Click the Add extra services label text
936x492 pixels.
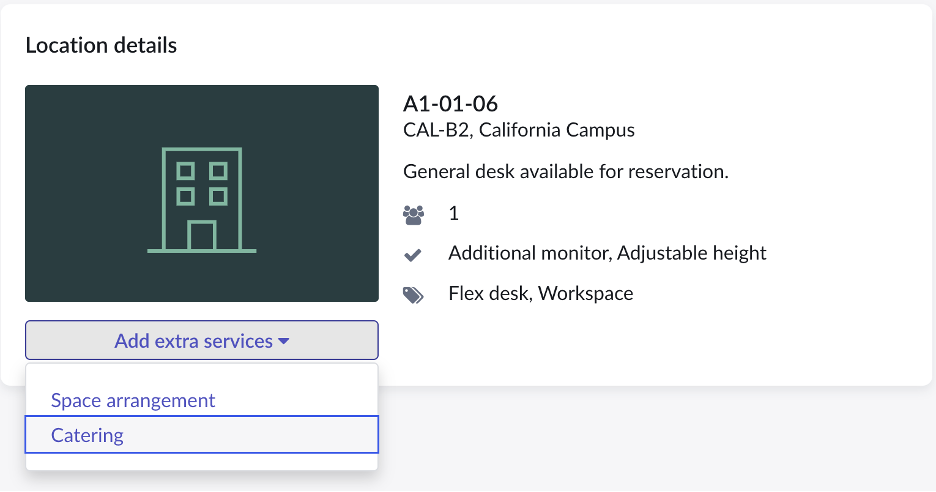(x=193, y=341)
